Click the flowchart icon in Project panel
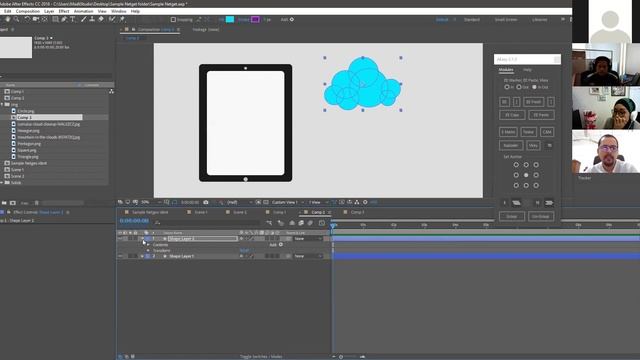This screenshot has height=360, width=640. [x=111, y=91]
